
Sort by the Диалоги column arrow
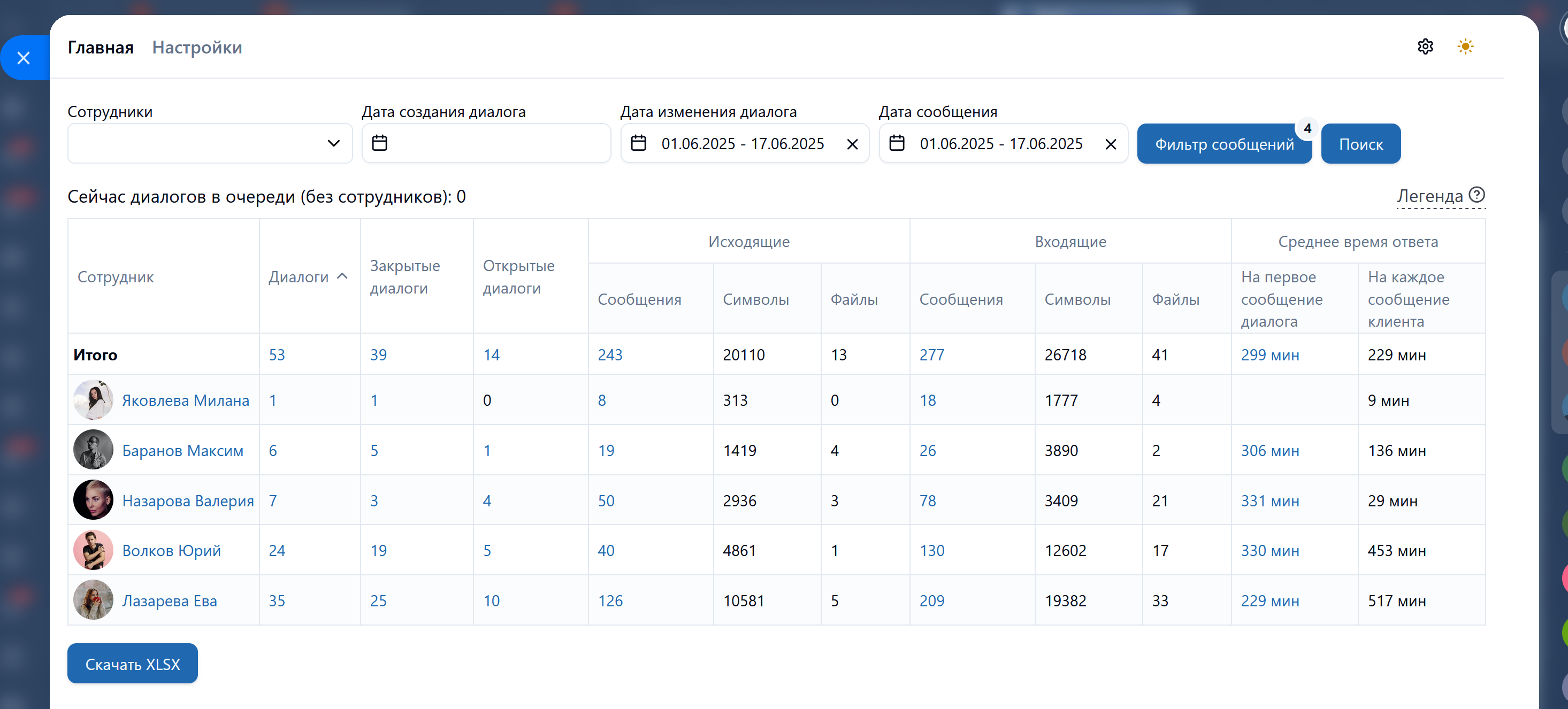click(x=343, y=276)
